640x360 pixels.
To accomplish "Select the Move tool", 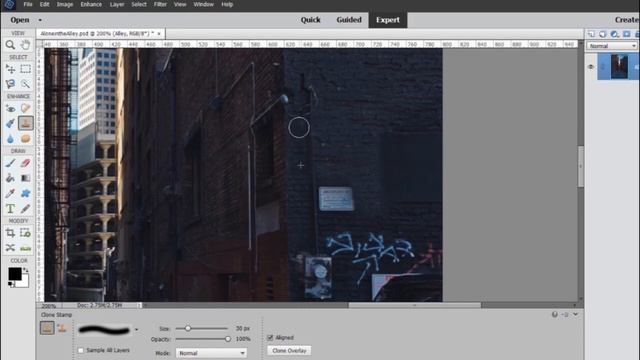I will click(x=10, y=69).
